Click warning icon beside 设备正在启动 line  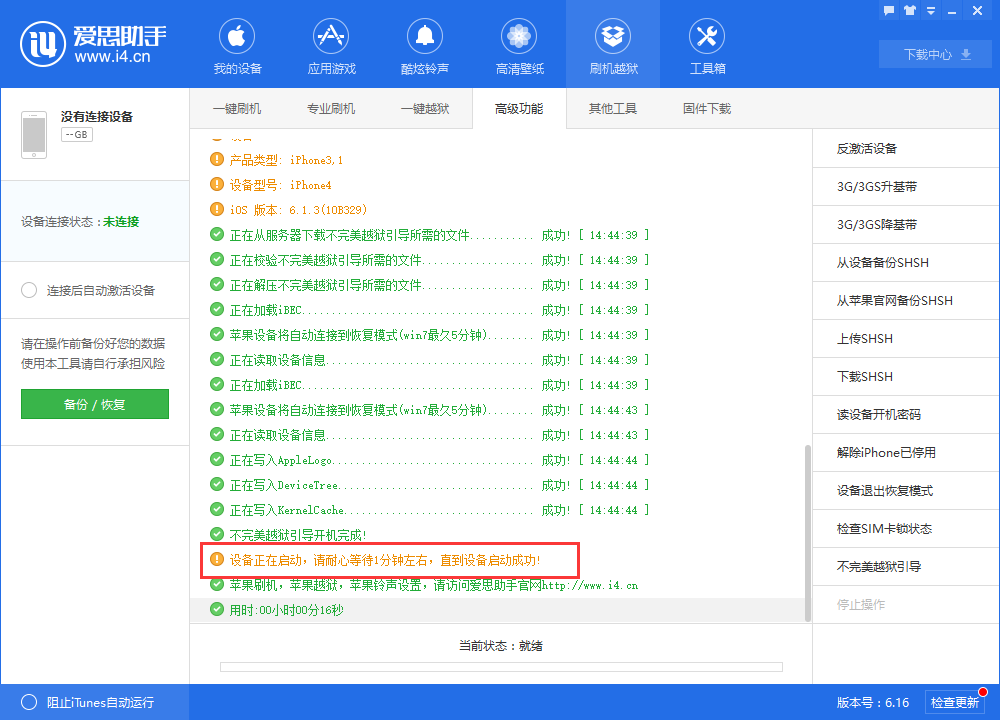[217, 559]
